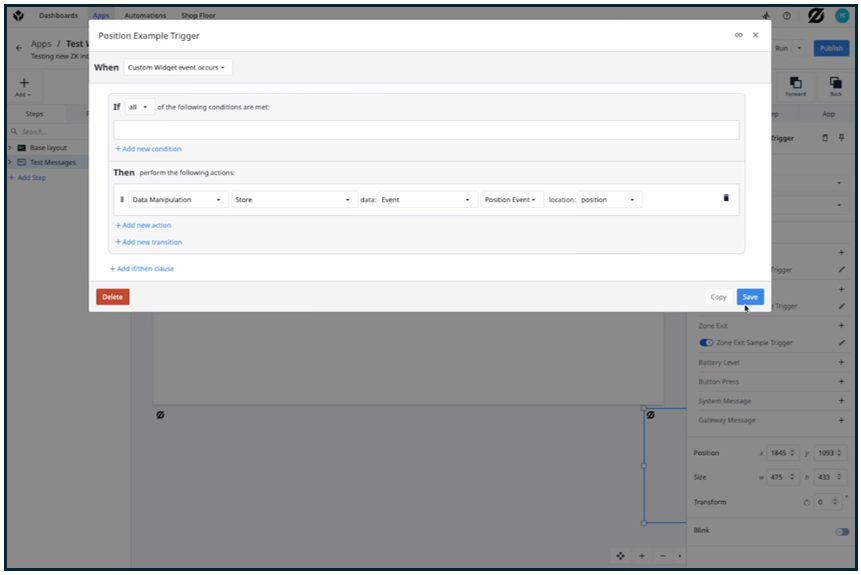This screenshot has width=861, height=575.
Task: Open the Automations menu
Action: tap(145, 16)
